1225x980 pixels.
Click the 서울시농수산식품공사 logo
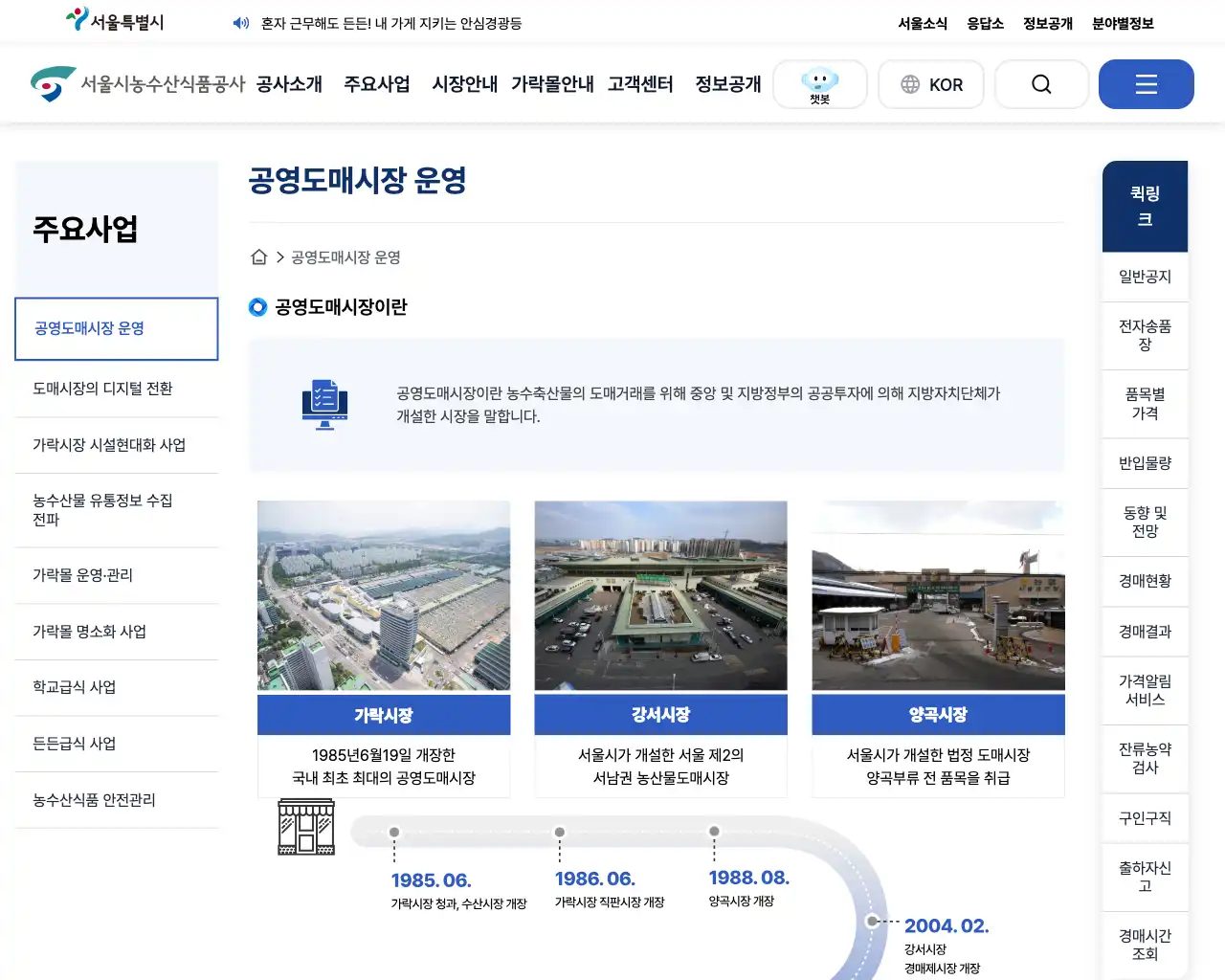point(138,84)
